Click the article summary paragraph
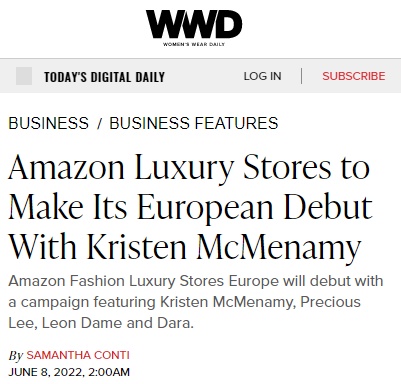The width and height of the screenshot is (401, 384). coord(196,302)
